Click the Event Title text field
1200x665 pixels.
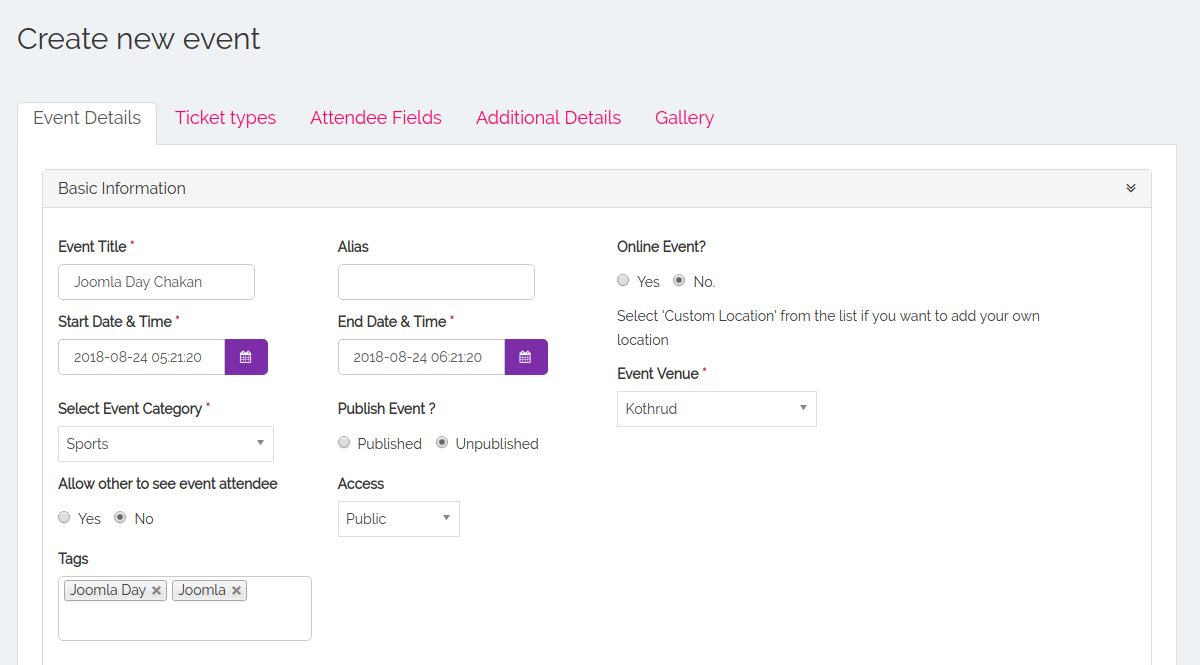(156, 282)
